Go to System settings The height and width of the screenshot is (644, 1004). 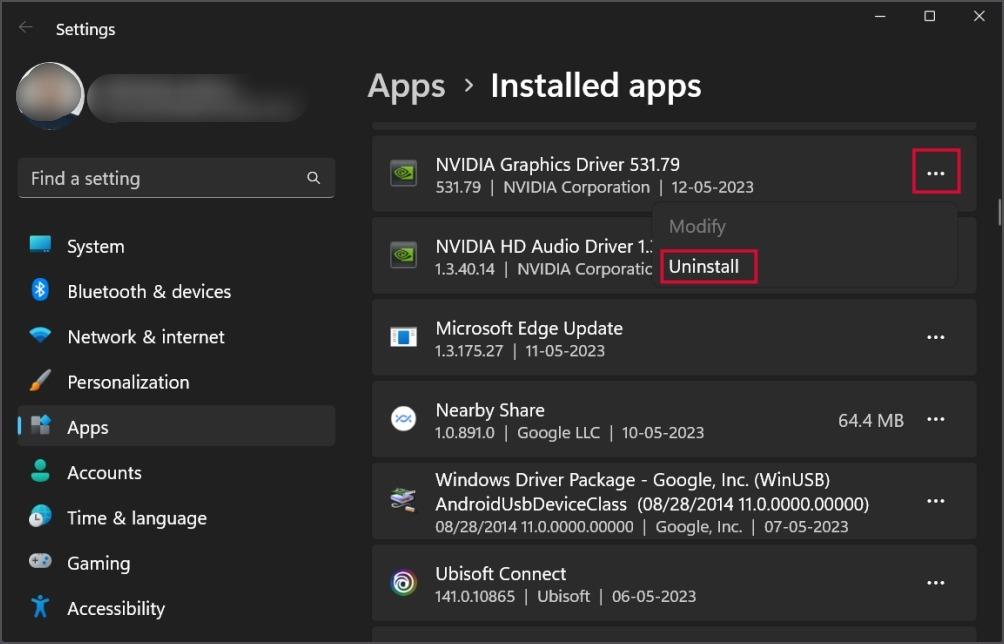(176, 246)
